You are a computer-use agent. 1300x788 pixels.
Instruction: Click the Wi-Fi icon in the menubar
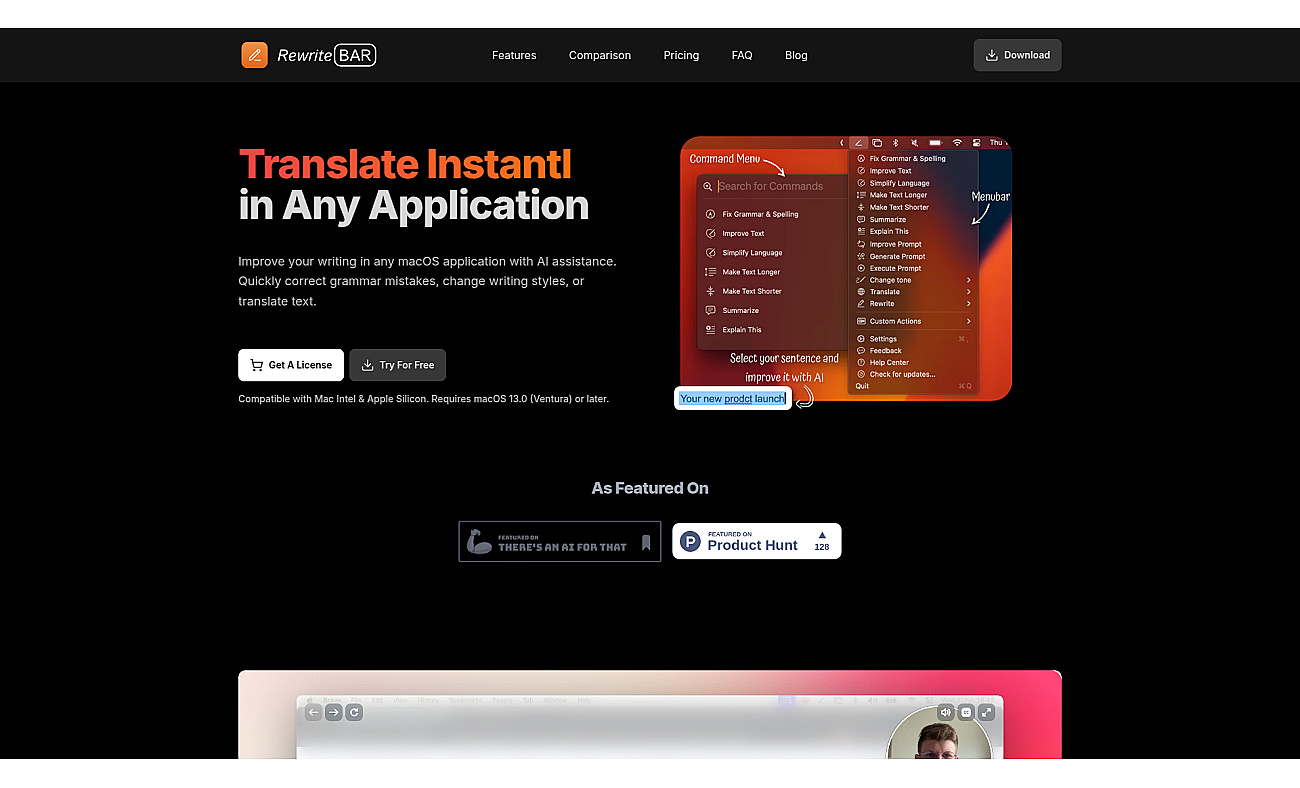[957, 143]
